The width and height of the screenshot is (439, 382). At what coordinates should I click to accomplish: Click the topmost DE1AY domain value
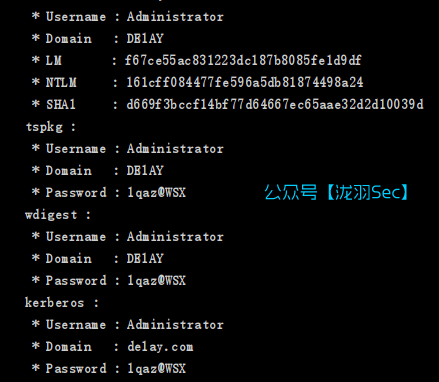[x=145, y=39]
